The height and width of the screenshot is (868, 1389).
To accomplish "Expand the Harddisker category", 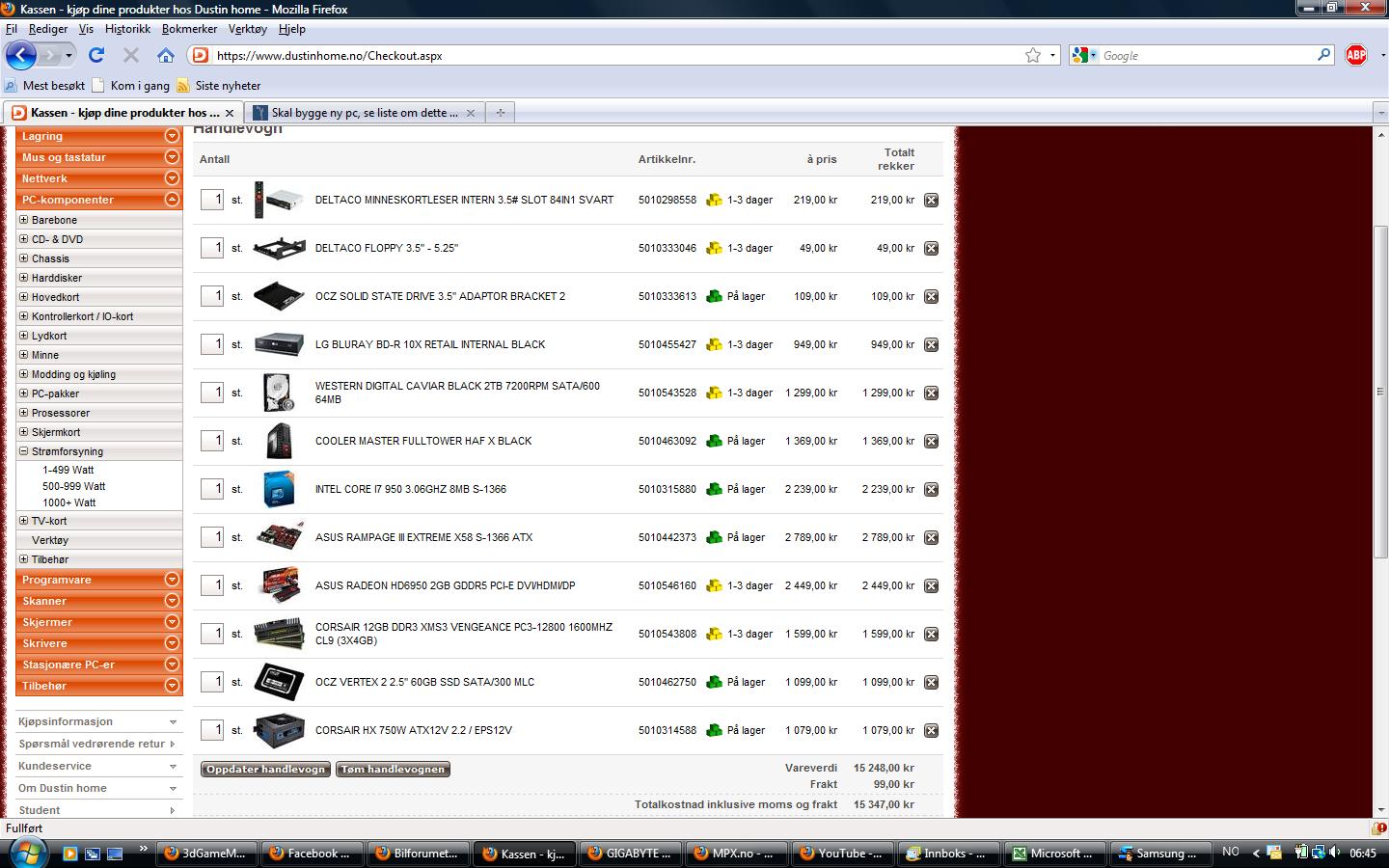I will tap(24, 278).
